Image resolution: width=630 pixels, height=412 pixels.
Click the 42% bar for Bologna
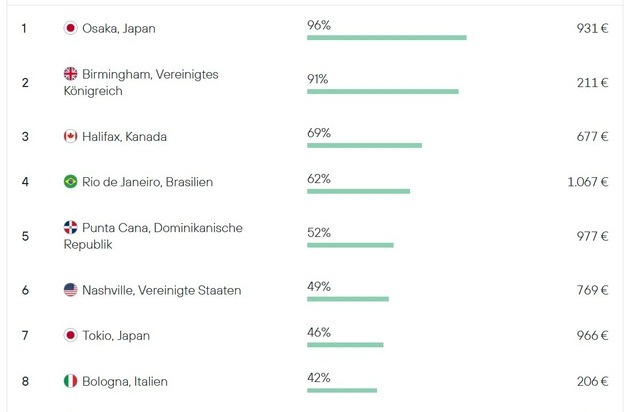(x=342, y=390)
